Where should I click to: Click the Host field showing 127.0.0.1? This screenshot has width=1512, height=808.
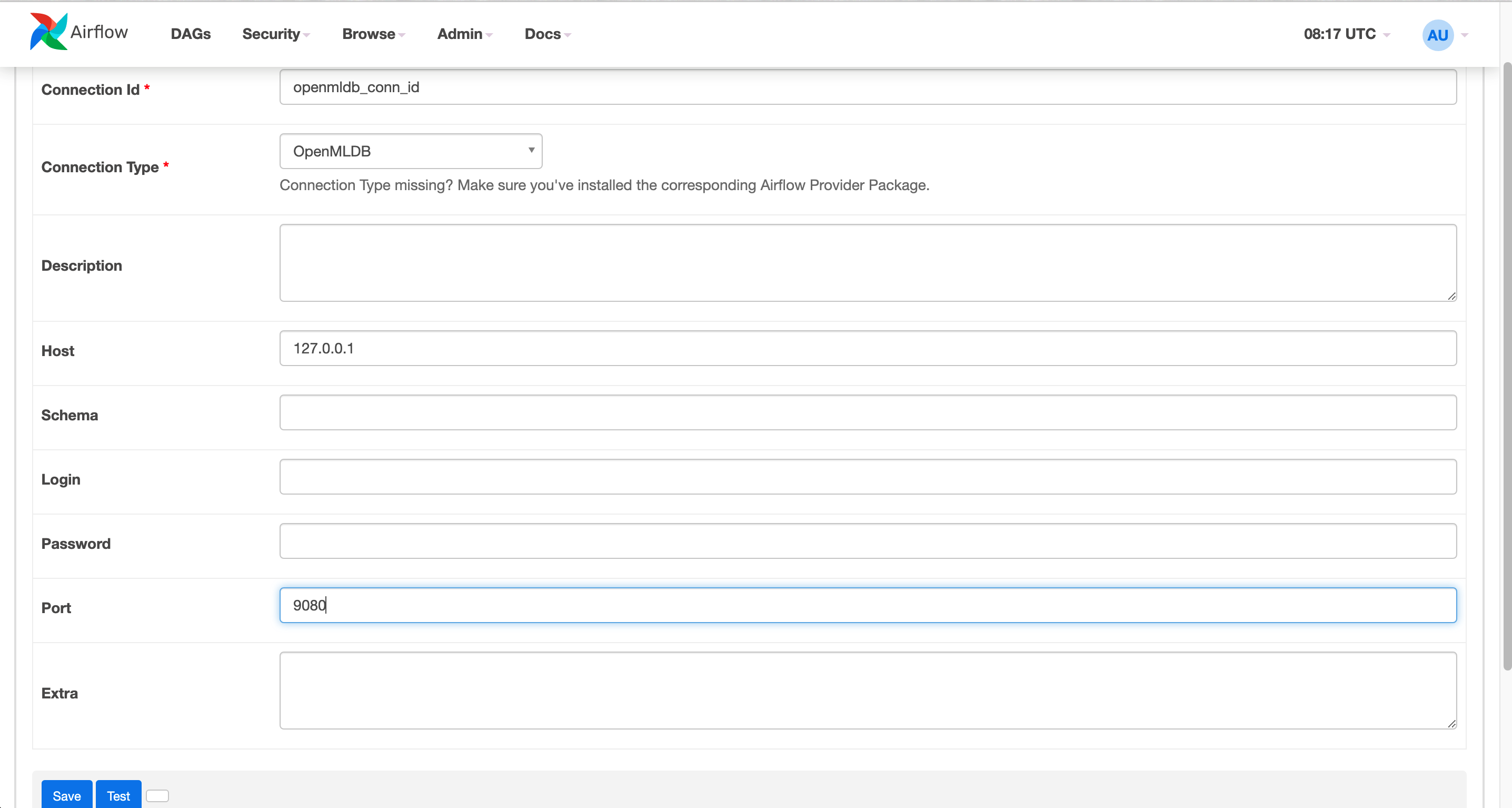click(x=868, y=347)
